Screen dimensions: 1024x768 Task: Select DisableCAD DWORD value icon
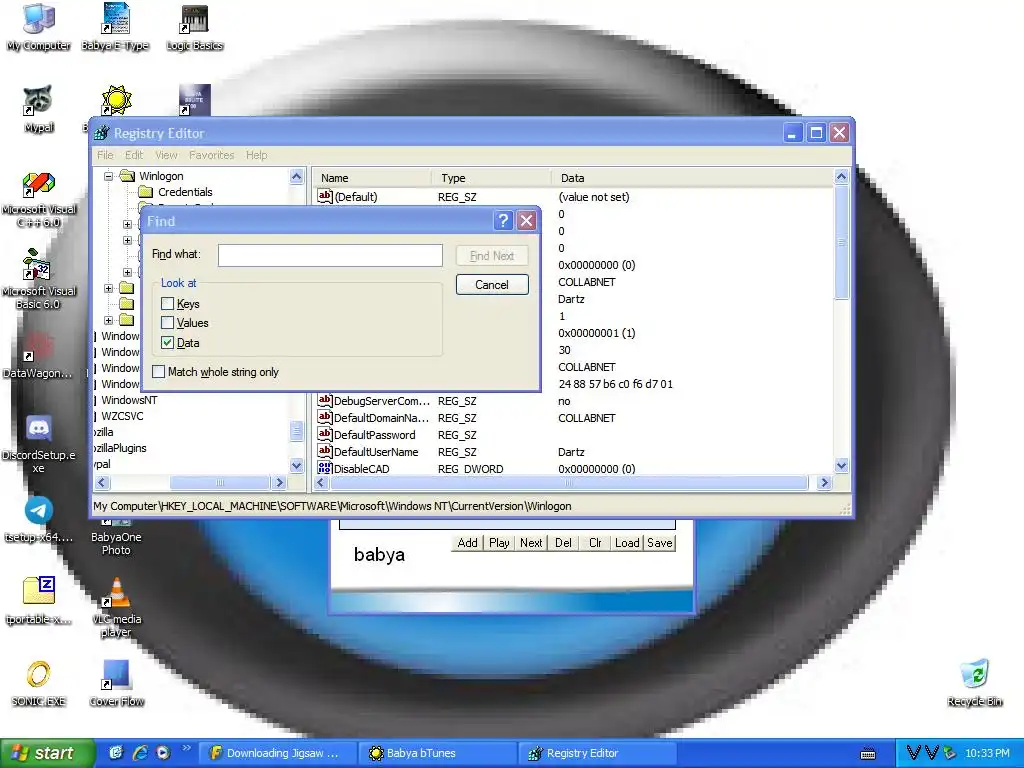[325, 468]
